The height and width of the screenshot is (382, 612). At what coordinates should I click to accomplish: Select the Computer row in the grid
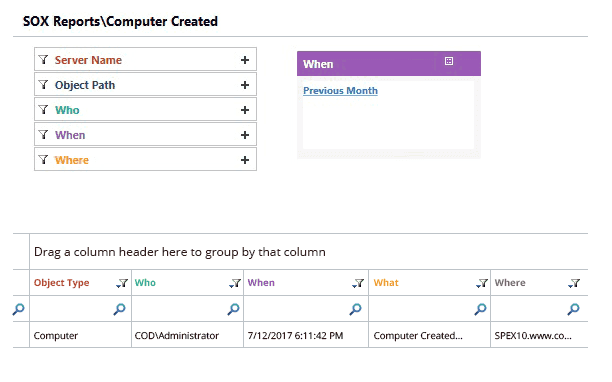301,335
